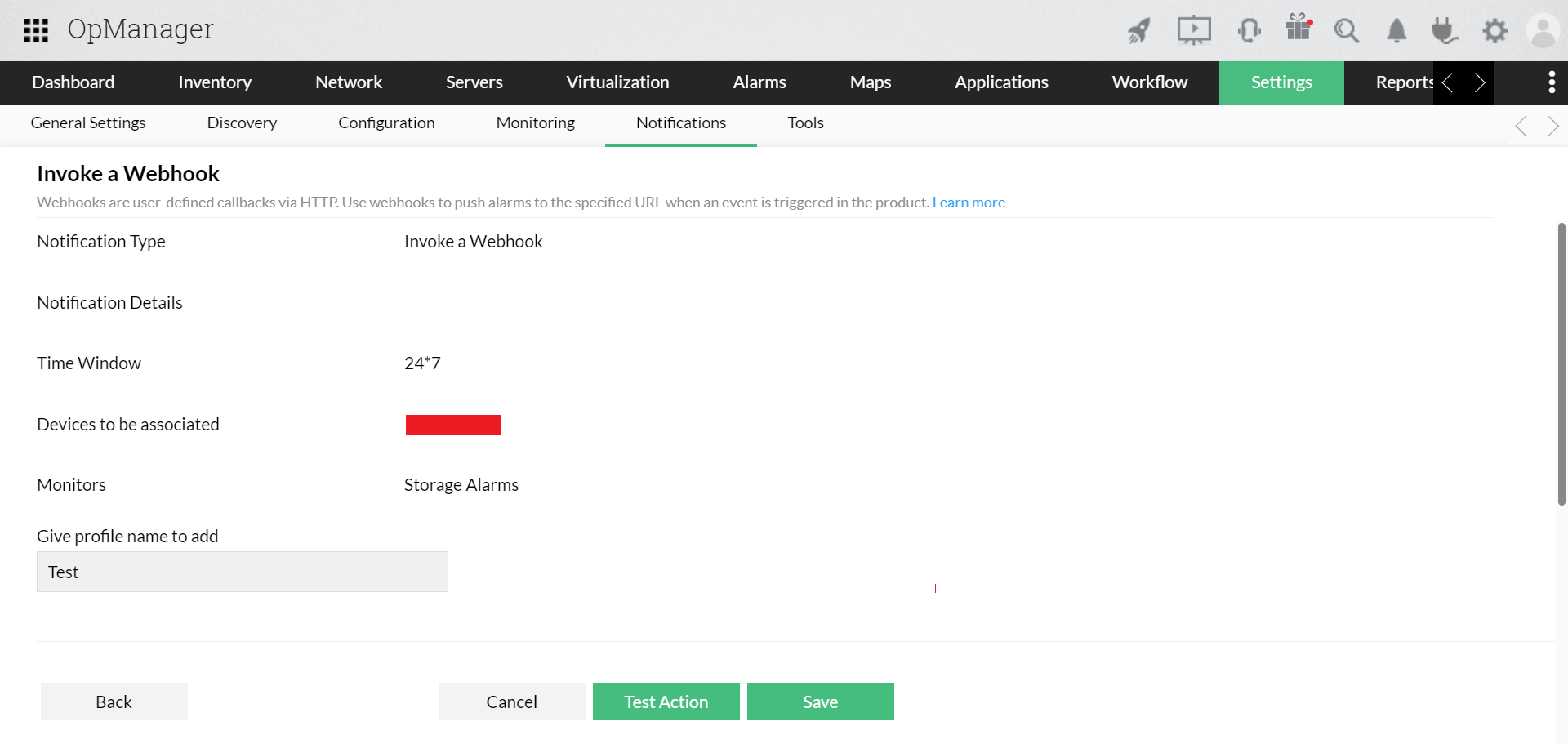Click the red devices associated bar
The height and width of the screenshot is (744, 1568).
(452, 425)
